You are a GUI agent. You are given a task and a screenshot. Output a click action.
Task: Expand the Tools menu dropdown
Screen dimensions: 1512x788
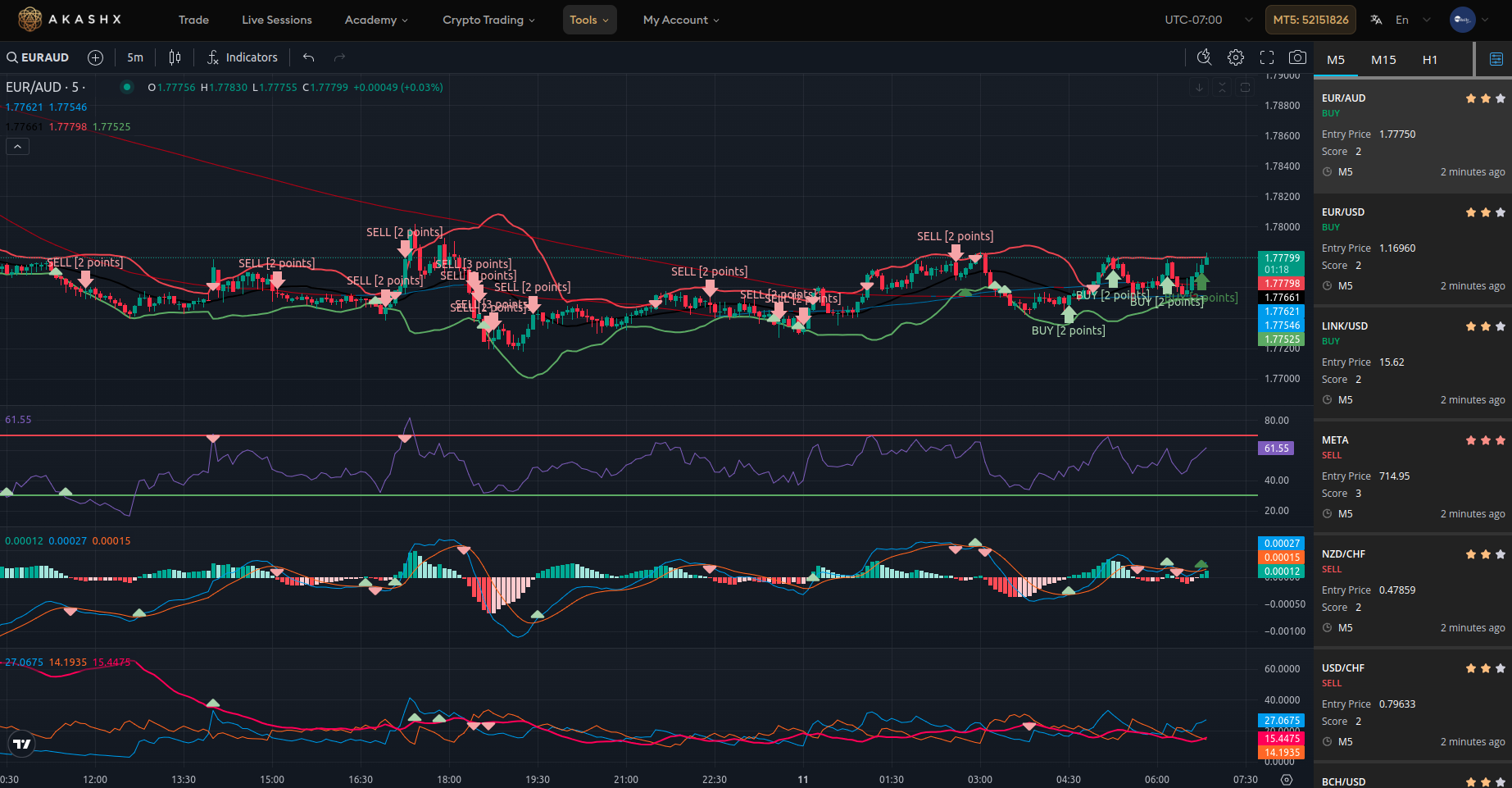(589, 20)
